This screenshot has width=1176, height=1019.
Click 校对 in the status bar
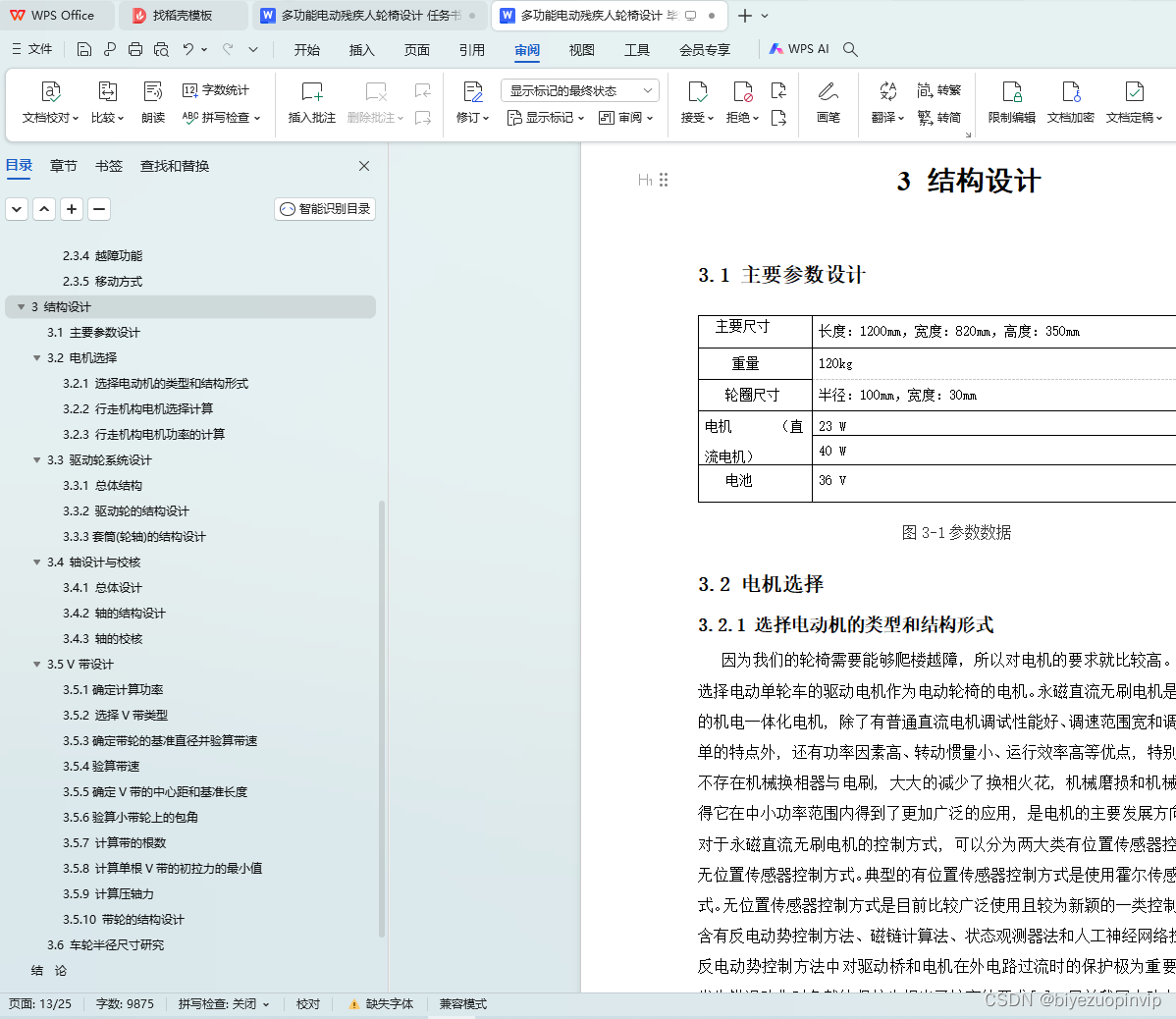point(308,1004)
